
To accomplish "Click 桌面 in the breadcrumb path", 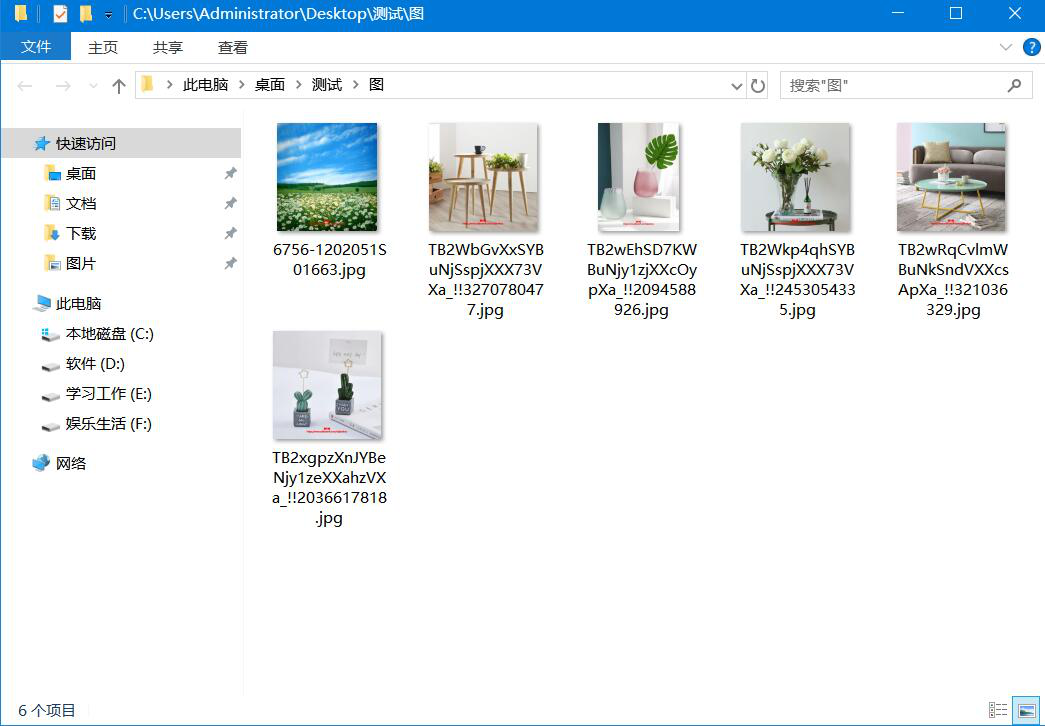I will pyautogui.click(x=269, y=85).
